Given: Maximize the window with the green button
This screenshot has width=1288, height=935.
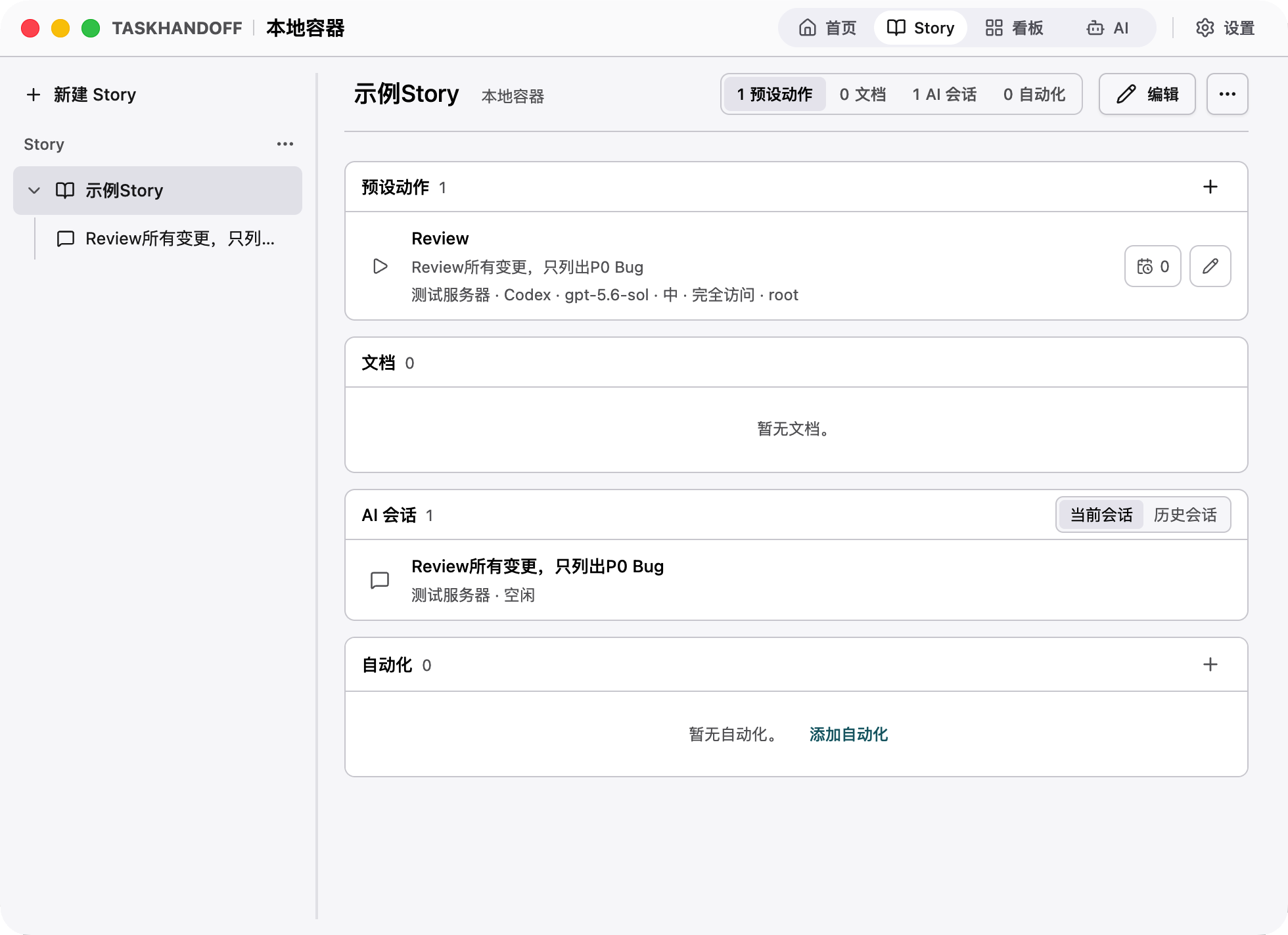Looking at the screenshot, I should [x=91, y=28].
